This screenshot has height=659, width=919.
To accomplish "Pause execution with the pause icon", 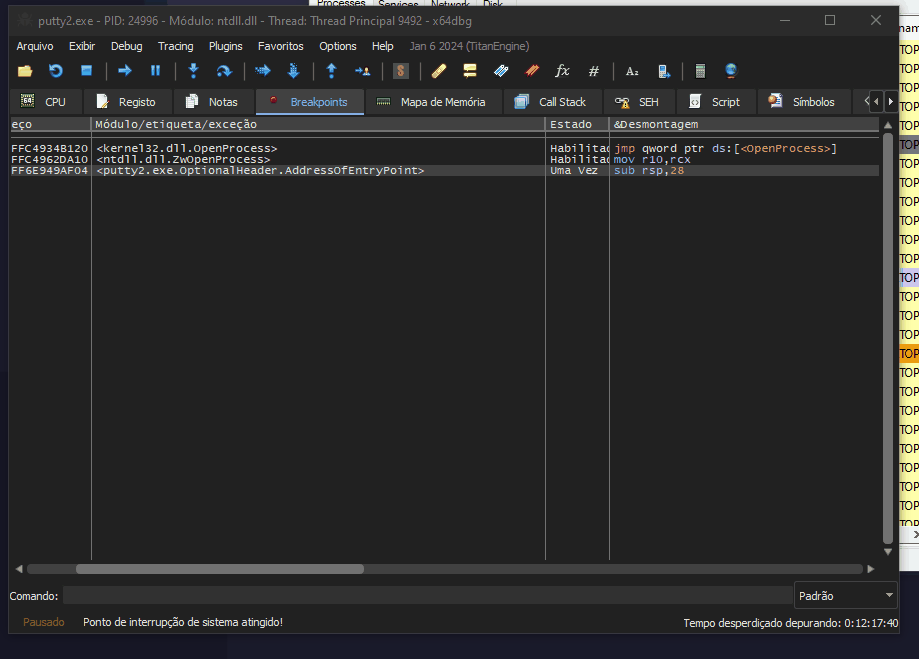I will (155, 71).
